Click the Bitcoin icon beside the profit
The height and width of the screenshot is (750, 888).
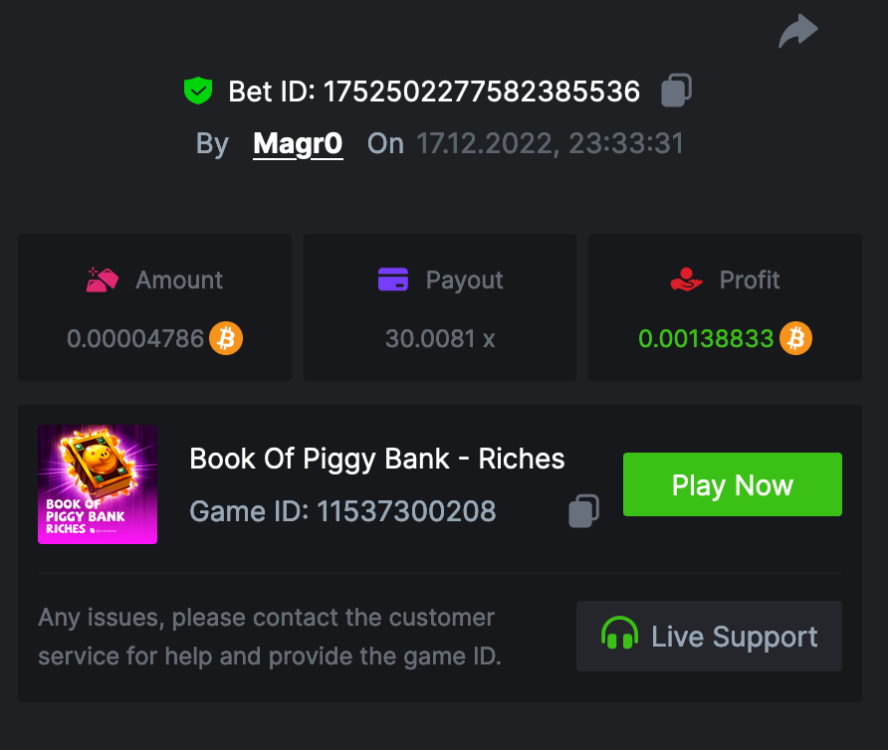pyautogui.click(x=796, y=339)
